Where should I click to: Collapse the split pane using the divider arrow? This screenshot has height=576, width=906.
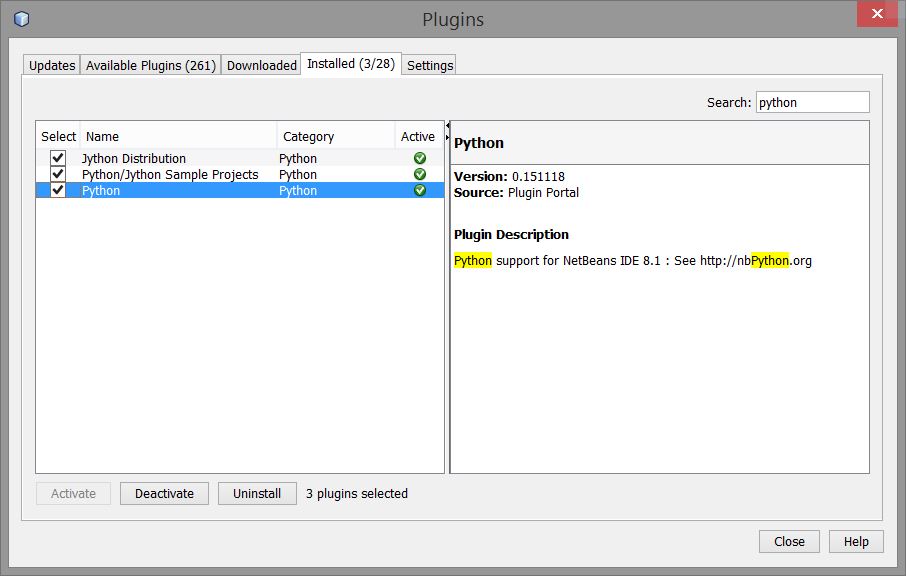tap(447, 125)
